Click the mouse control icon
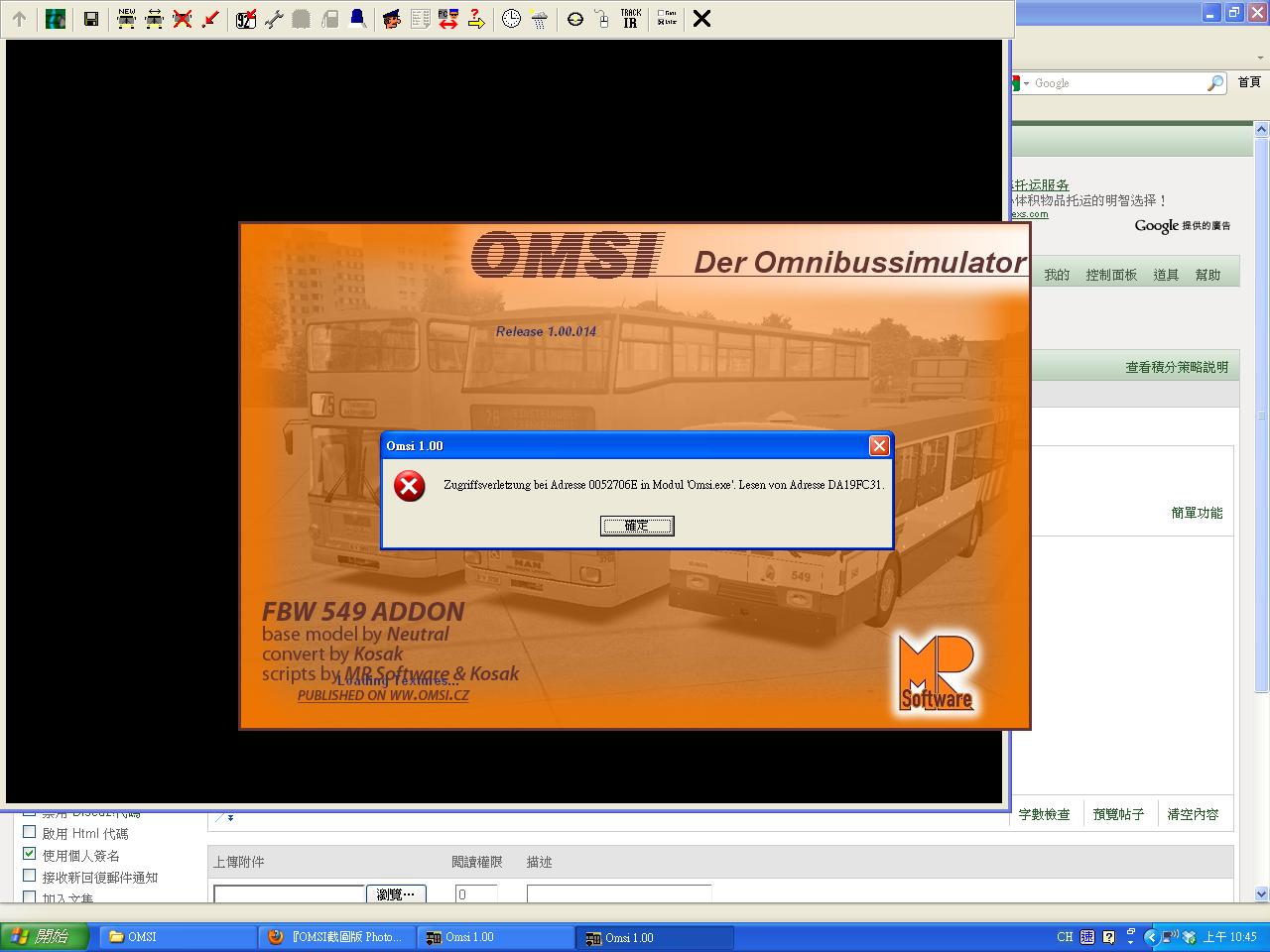The width and height of the screenshot is (1270, 952). 602,19
